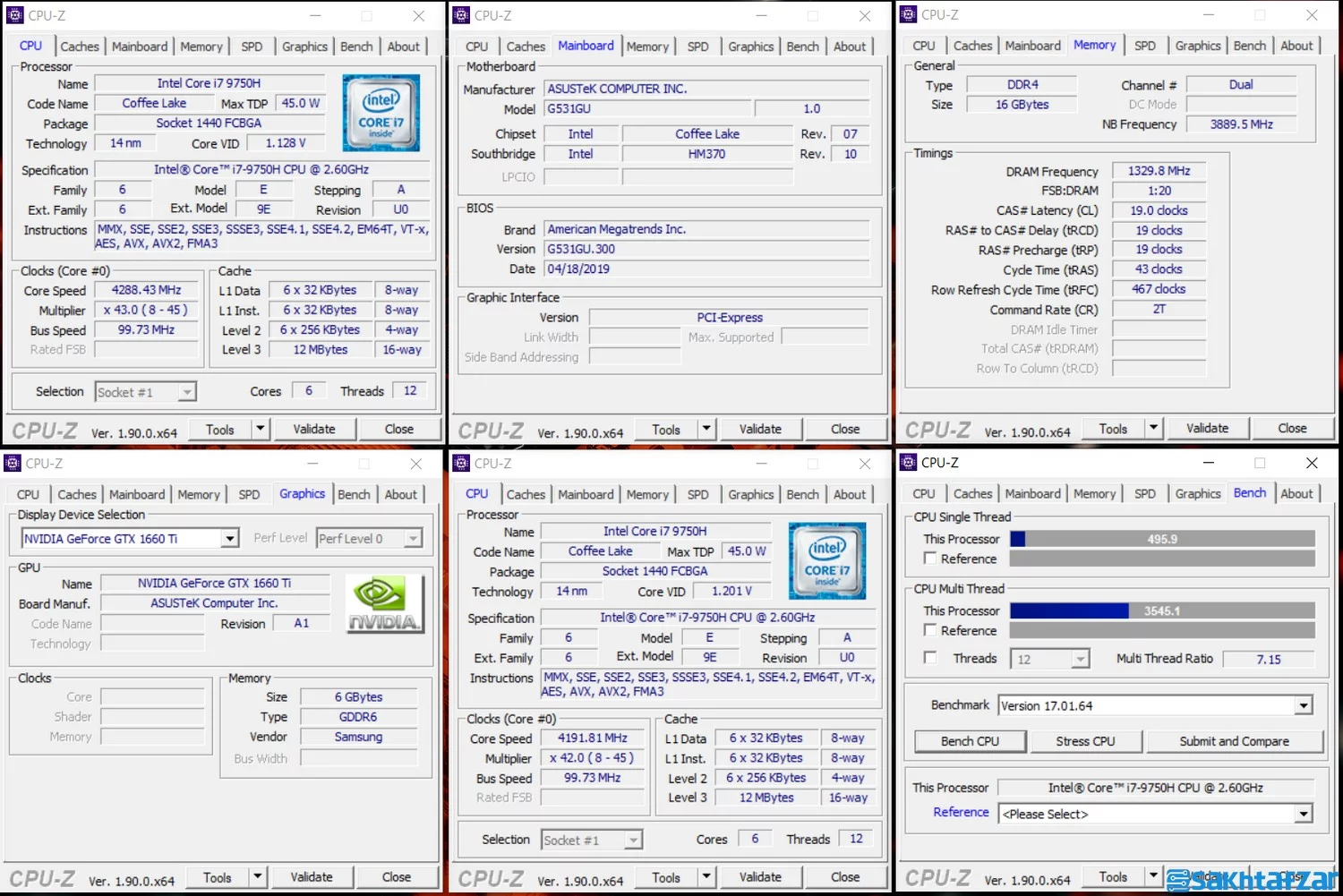Click the Multi Thread score progress bar
This screenshot has width=1343, height=896.
(1160, 610)
